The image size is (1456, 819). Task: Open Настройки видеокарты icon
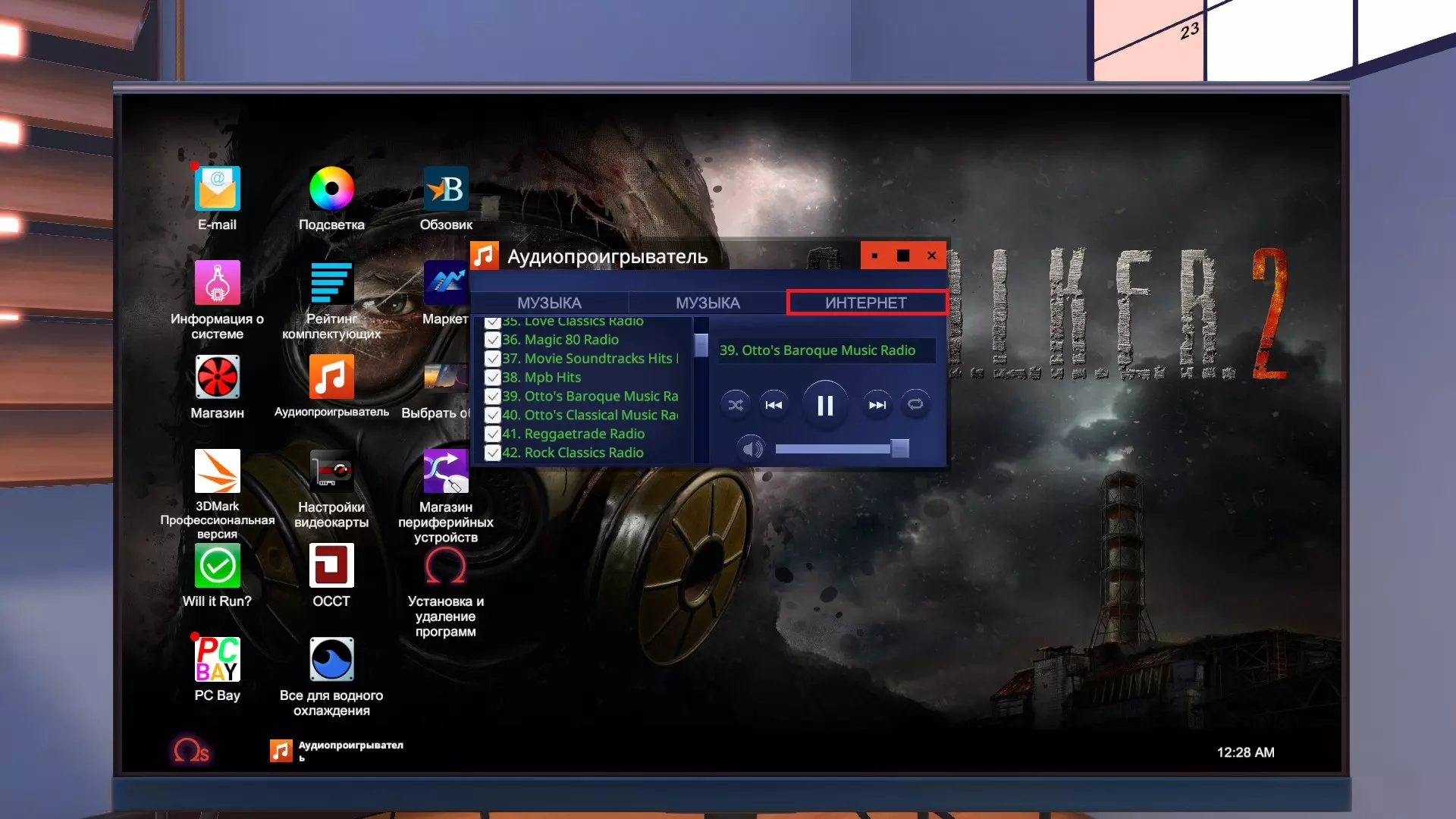point(331,472)
